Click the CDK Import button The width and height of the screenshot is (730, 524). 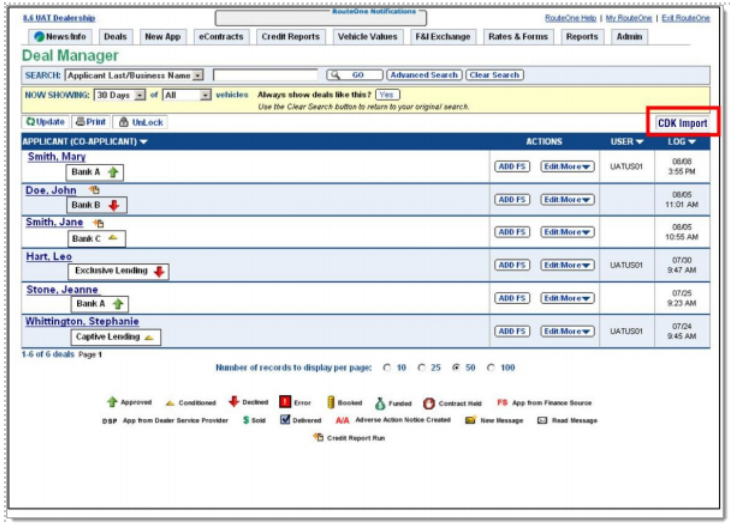point(682,123)
